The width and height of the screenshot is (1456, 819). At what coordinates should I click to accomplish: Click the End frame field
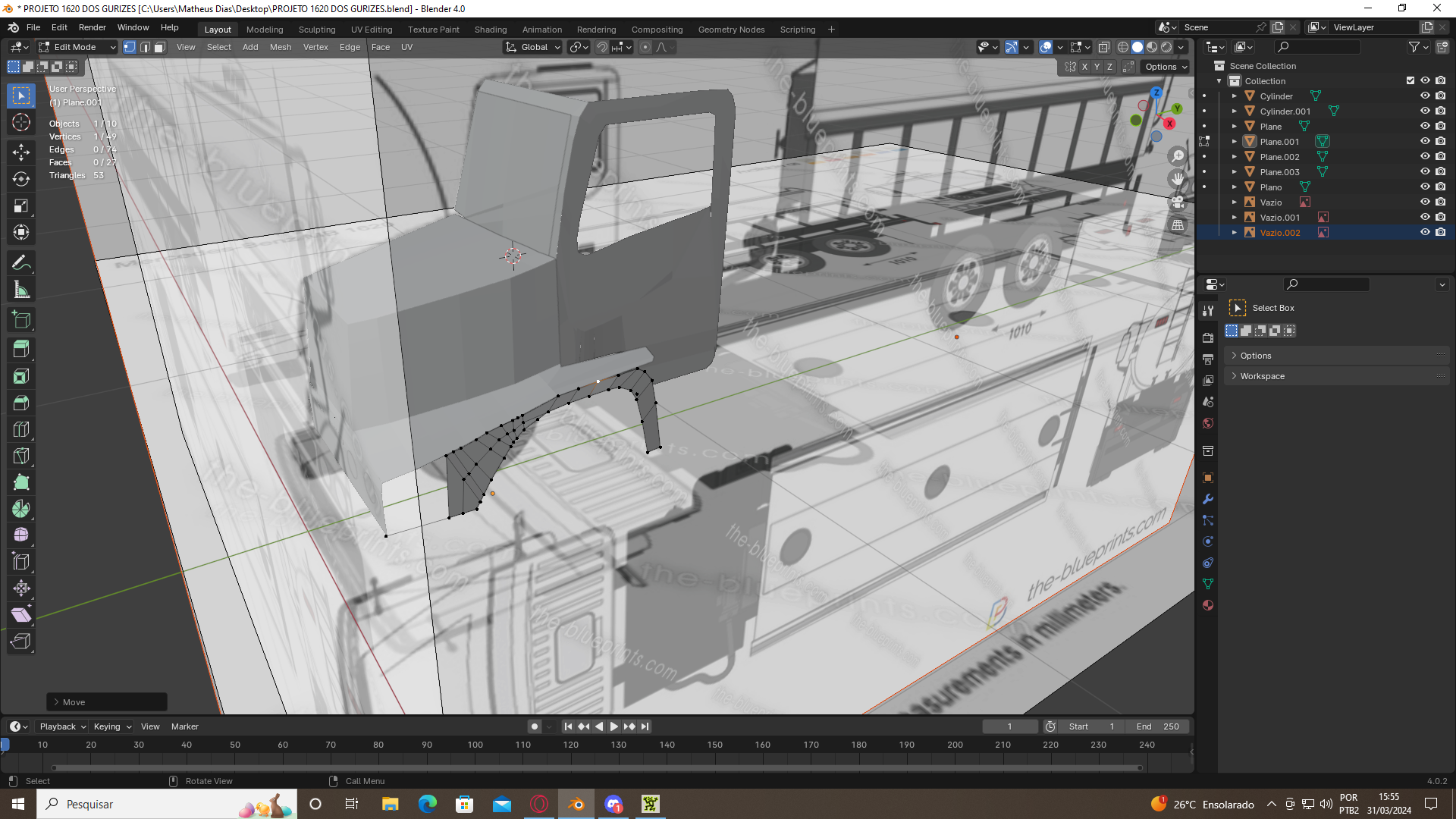(1157, 726)
